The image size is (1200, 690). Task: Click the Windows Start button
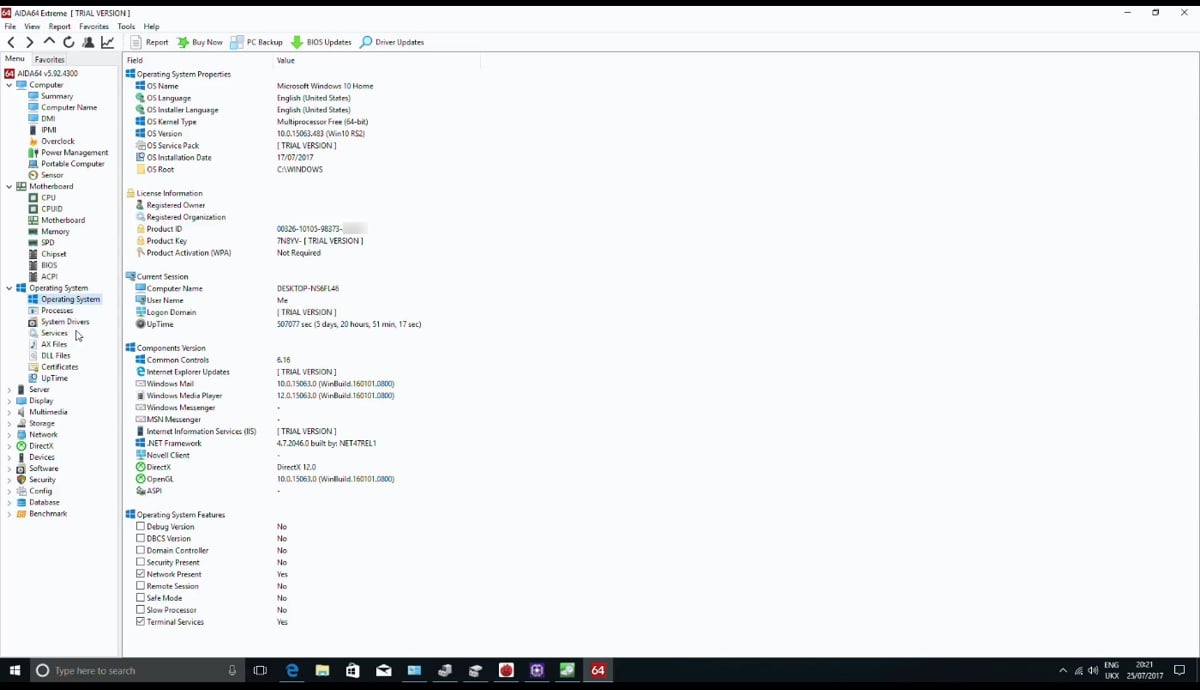point(15,670)
